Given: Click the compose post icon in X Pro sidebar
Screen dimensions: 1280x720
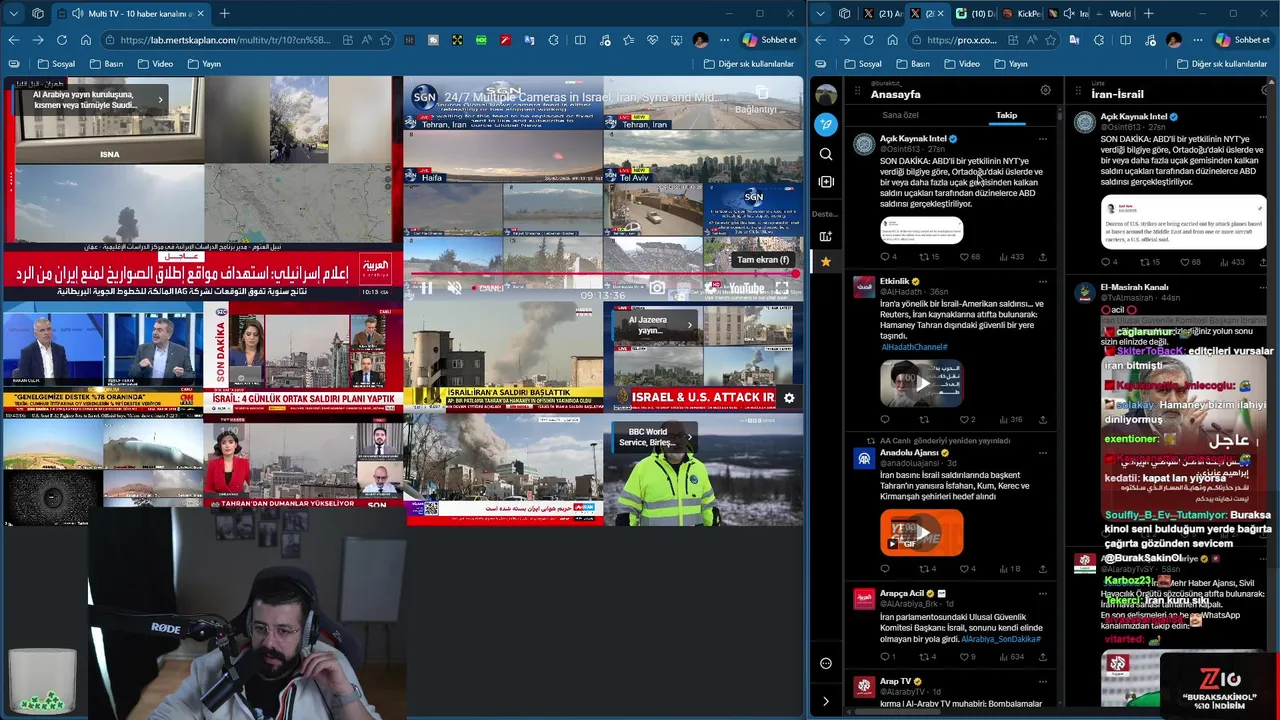Looking at the screenshot, I should pos(825,124).
